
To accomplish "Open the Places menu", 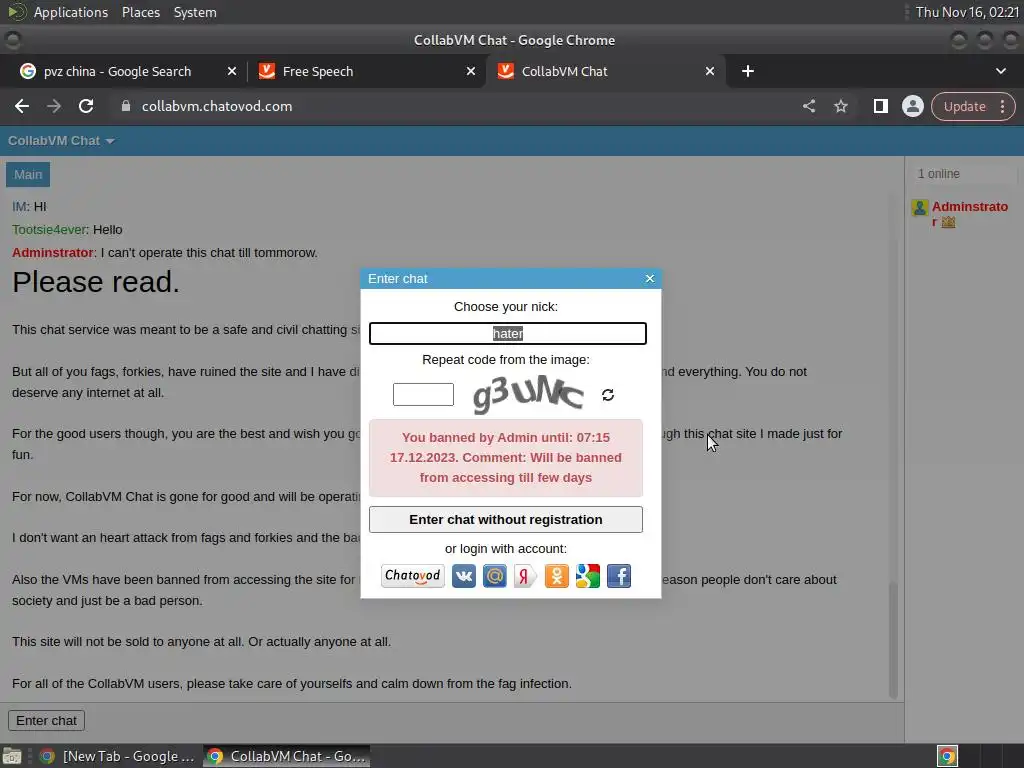I will 141,12.
